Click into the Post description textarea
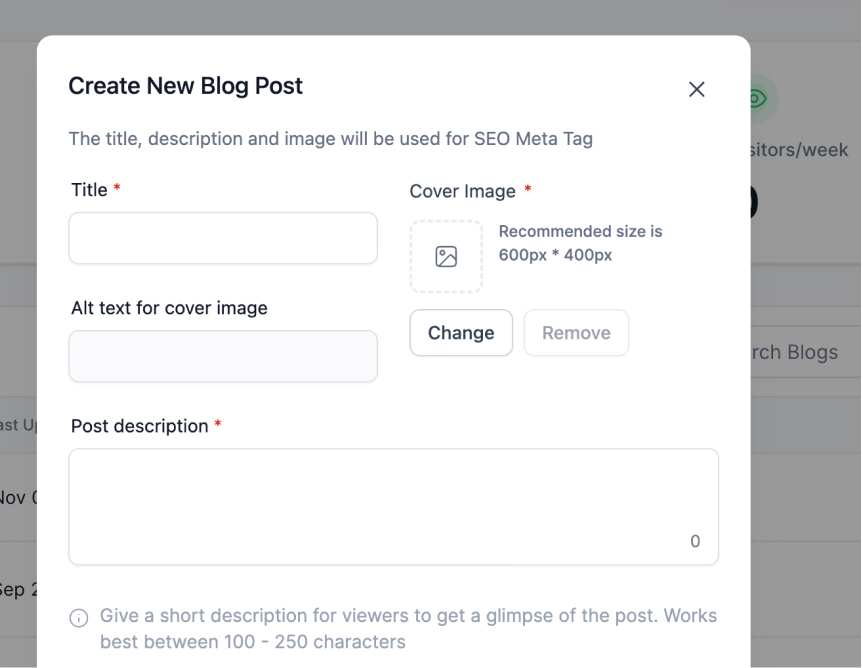This screenshot has height=668, width=863. pyautogui.click(x=394, y=506)
